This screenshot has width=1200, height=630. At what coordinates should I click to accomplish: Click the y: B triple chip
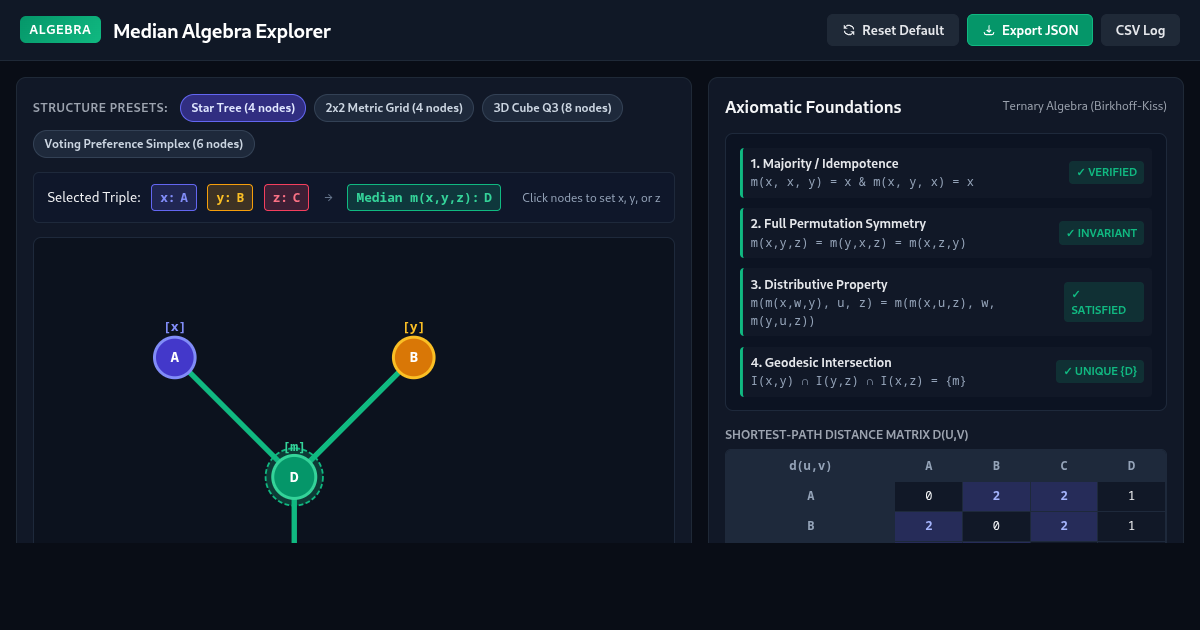[230, 198]
